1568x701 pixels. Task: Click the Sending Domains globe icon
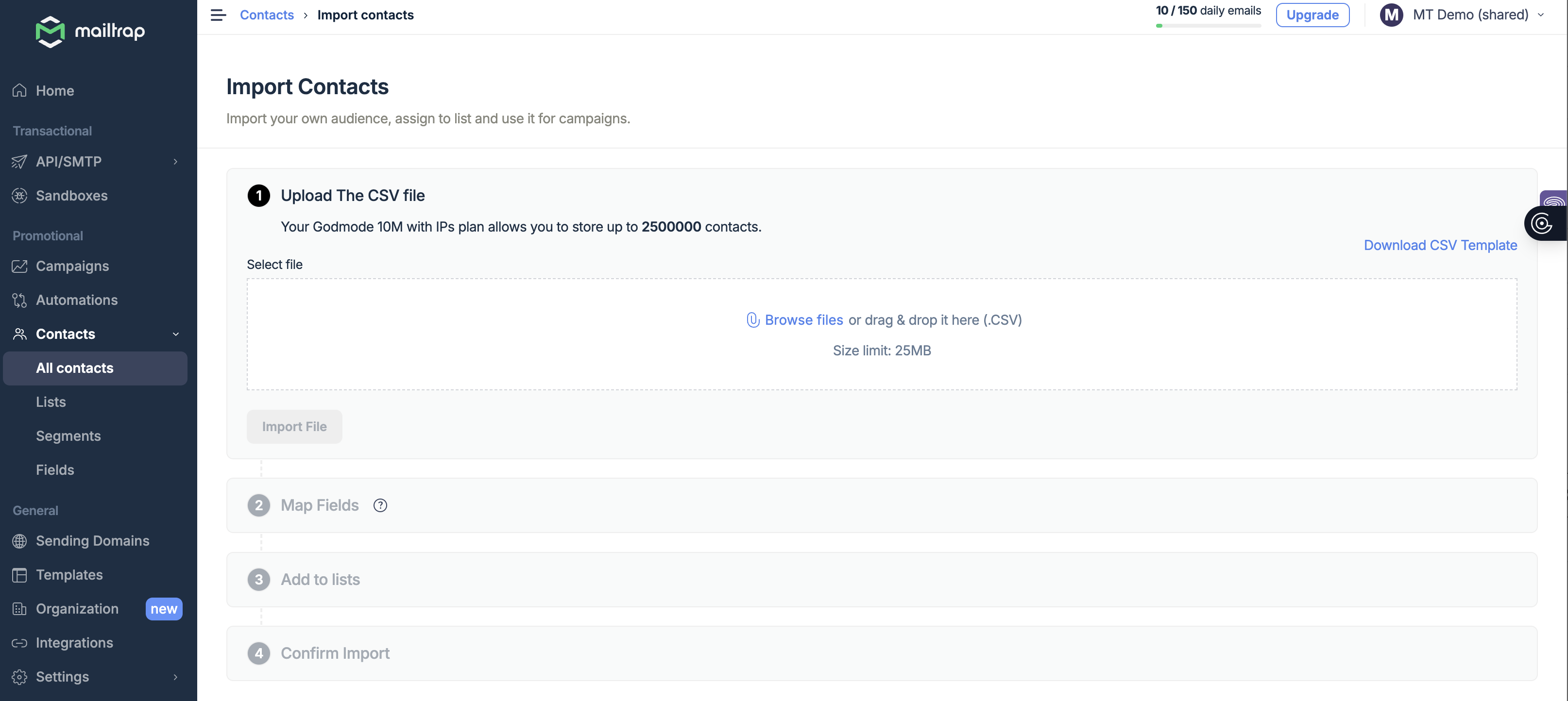(x=19, y=541)
